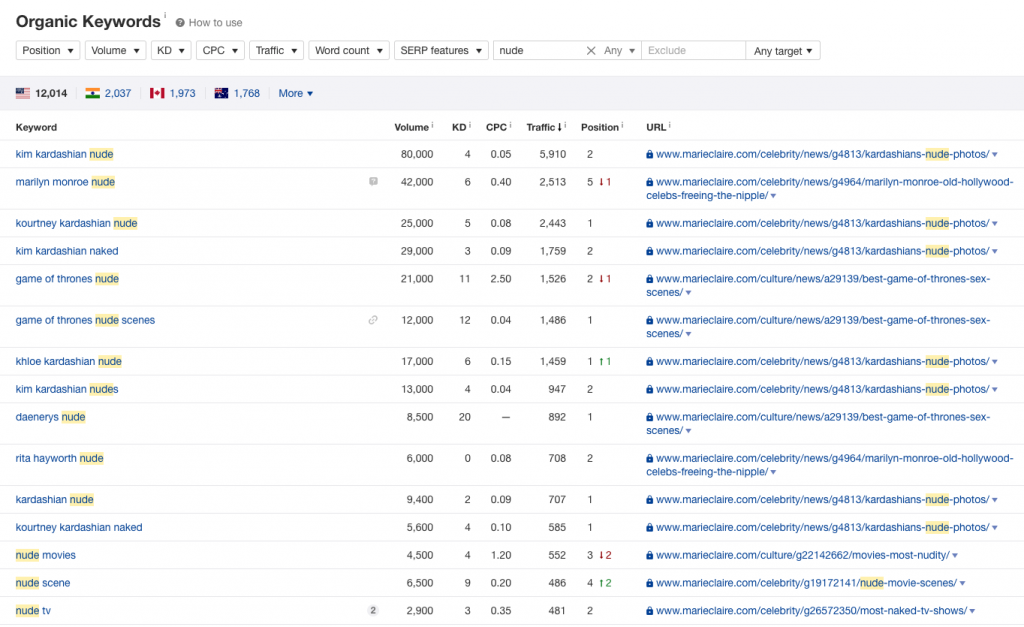Select the Australia flag tab with 1,768
1024x627 pixels.
click(x=237, y=93)
